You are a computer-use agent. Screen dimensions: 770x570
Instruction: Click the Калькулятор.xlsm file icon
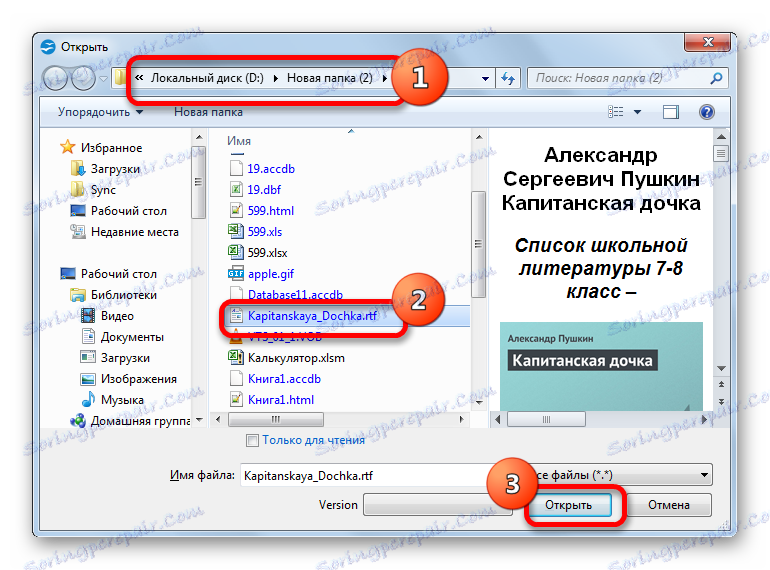(236, 357)
